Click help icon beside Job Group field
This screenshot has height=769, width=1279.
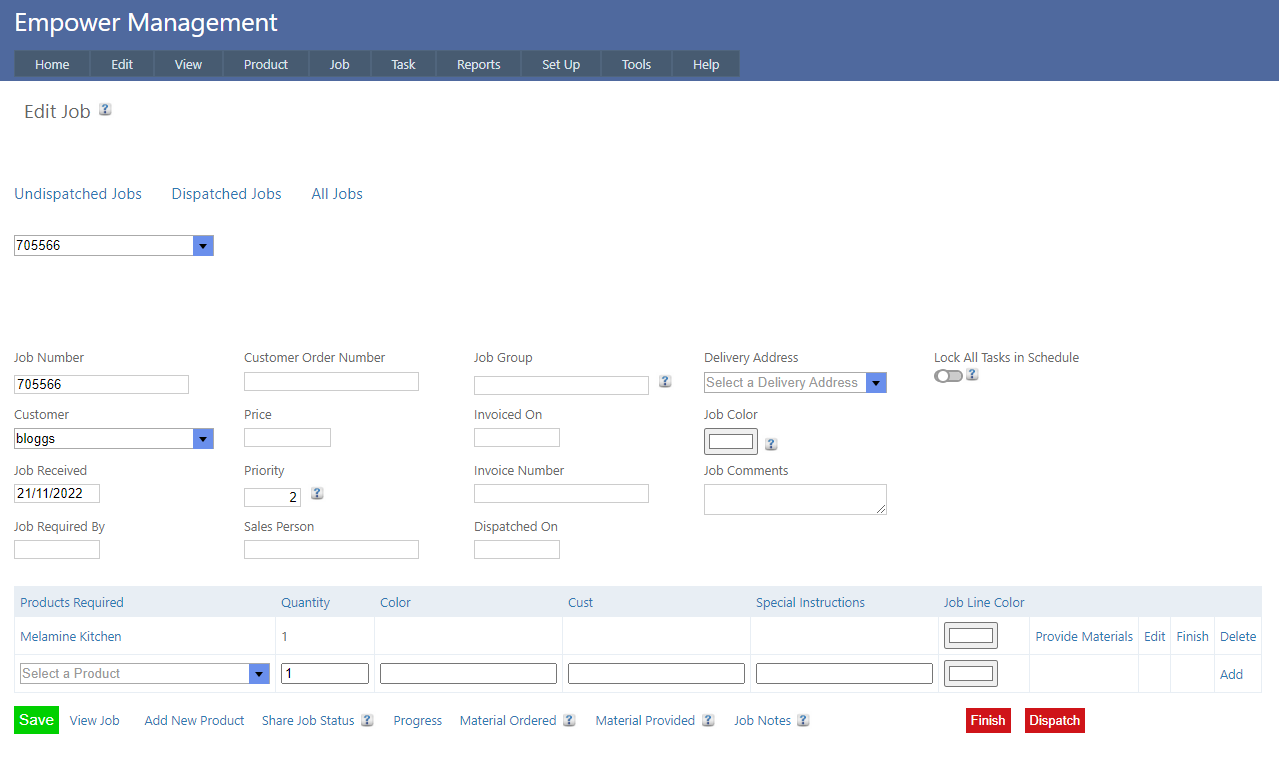coord(665,382)
